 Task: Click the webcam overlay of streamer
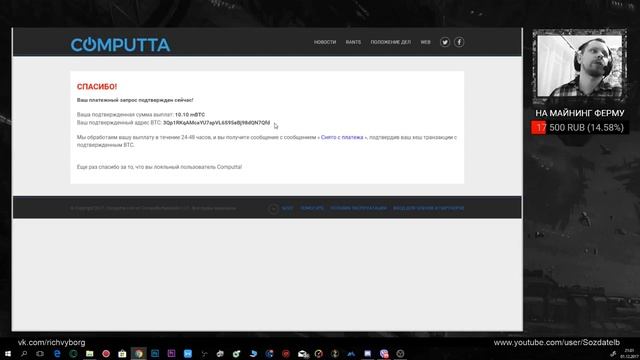click(x=580, y=65)
